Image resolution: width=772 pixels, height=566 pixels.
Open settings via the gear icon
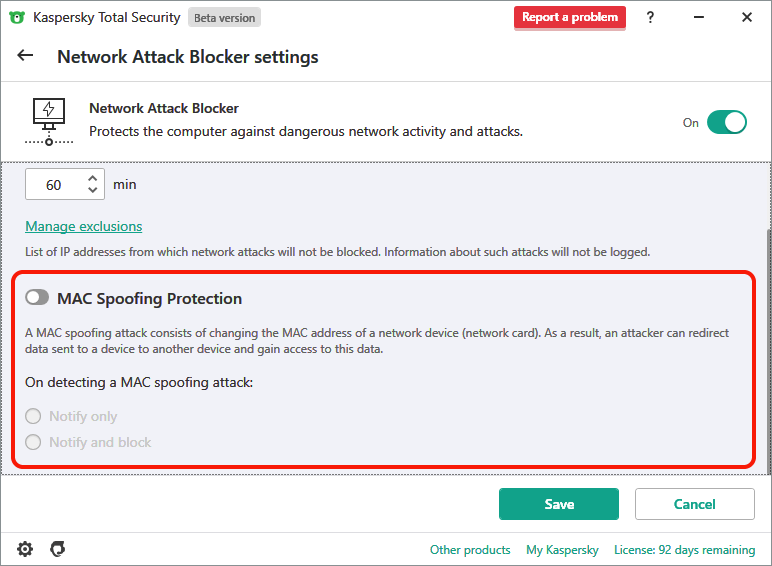25,549
